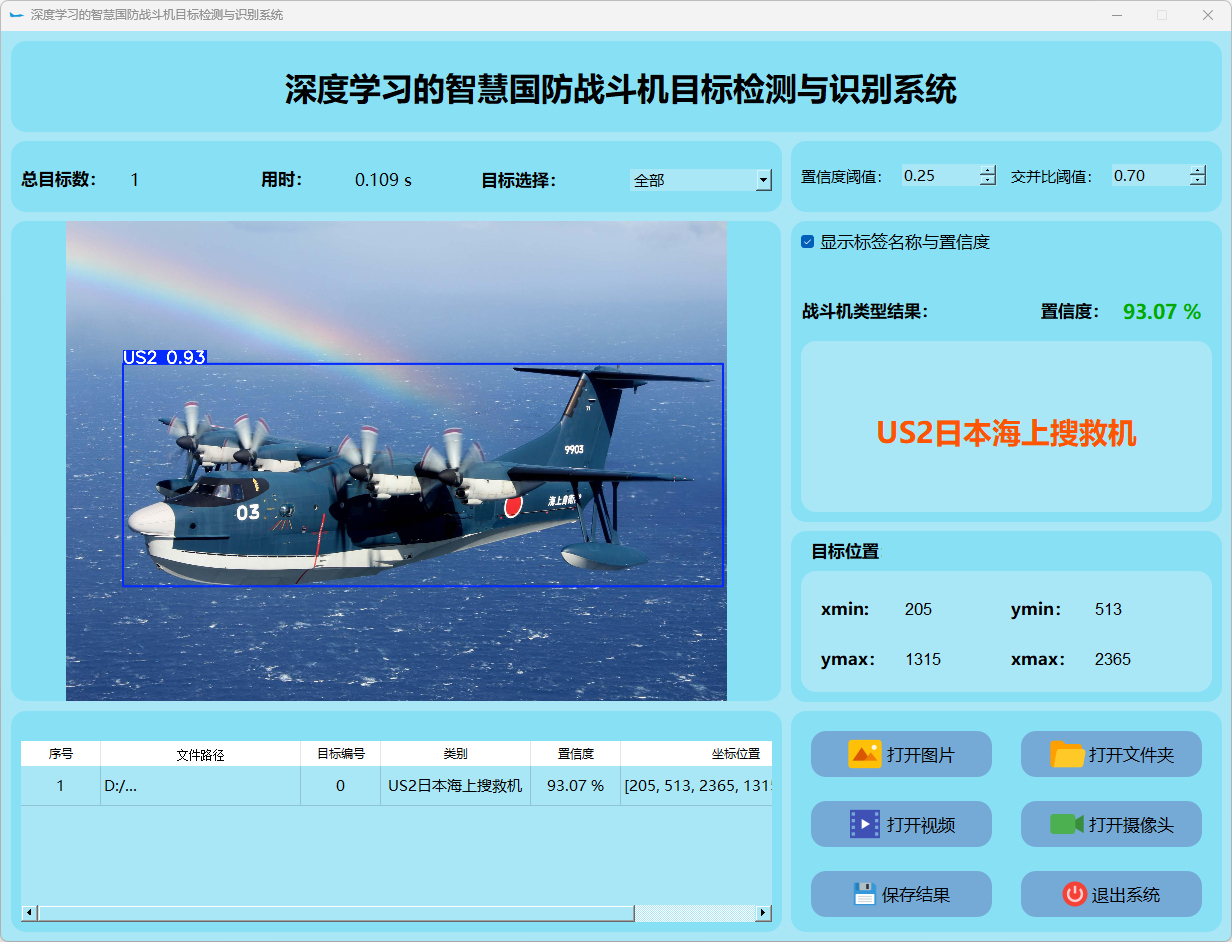Decrease the IoU threshold with down arrow
The image size is (1232, 942).
click(1198, 181)
